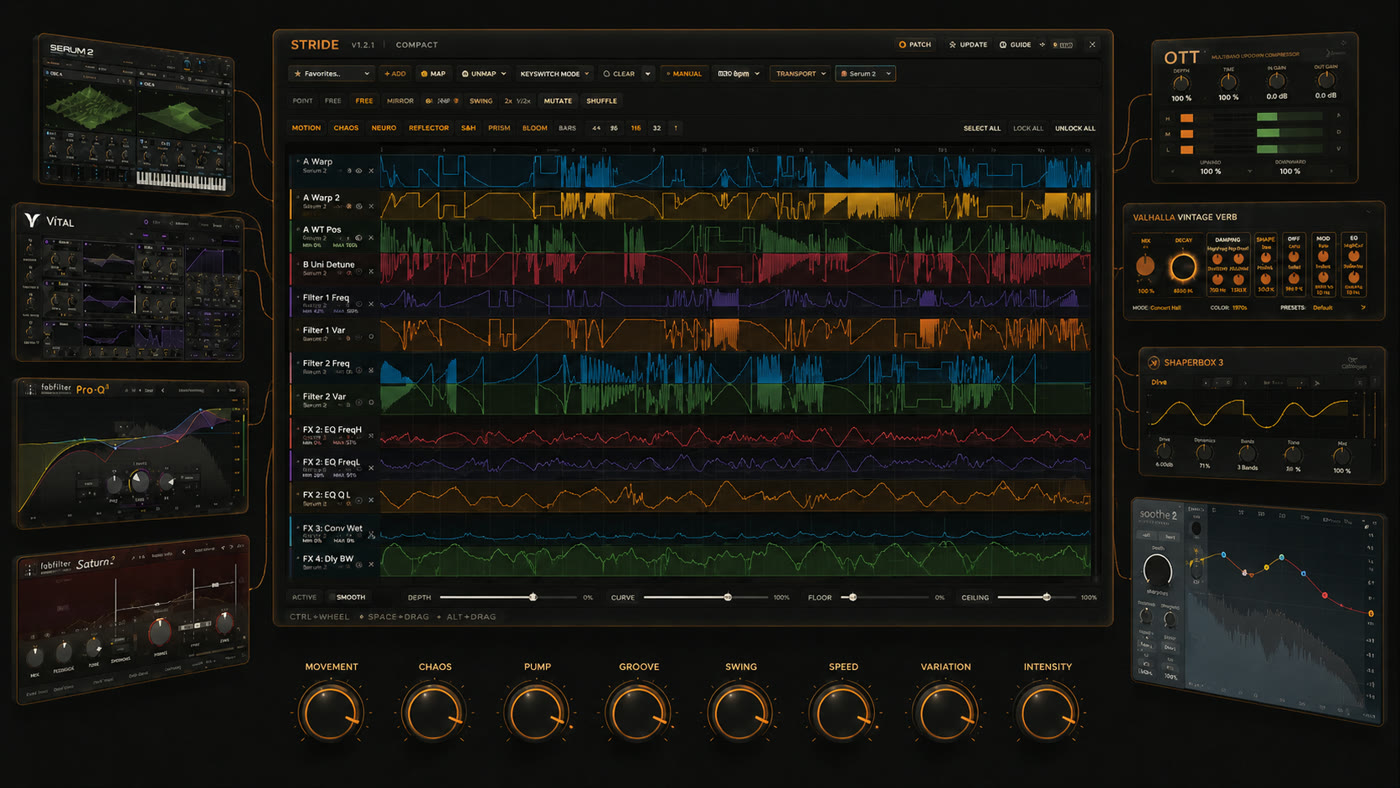
Task: Set bars length to 116
Action: pyautogui.click(x=636, y=128)
